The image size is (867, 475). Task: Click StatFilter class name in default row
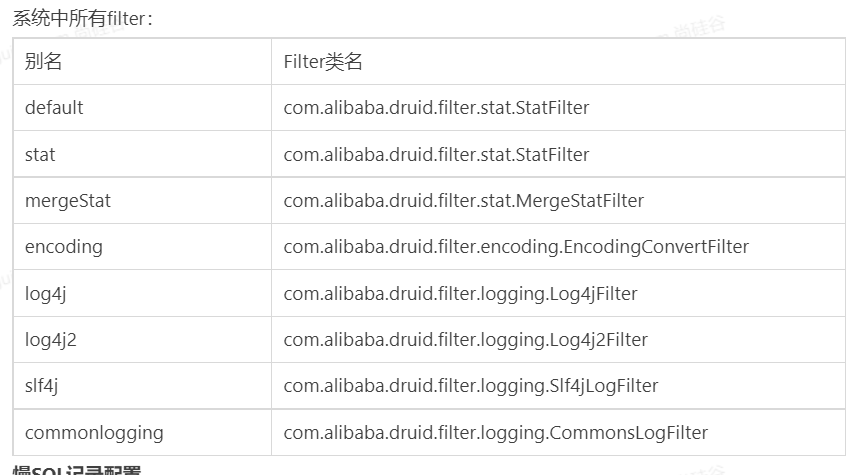tap(436, 108)
